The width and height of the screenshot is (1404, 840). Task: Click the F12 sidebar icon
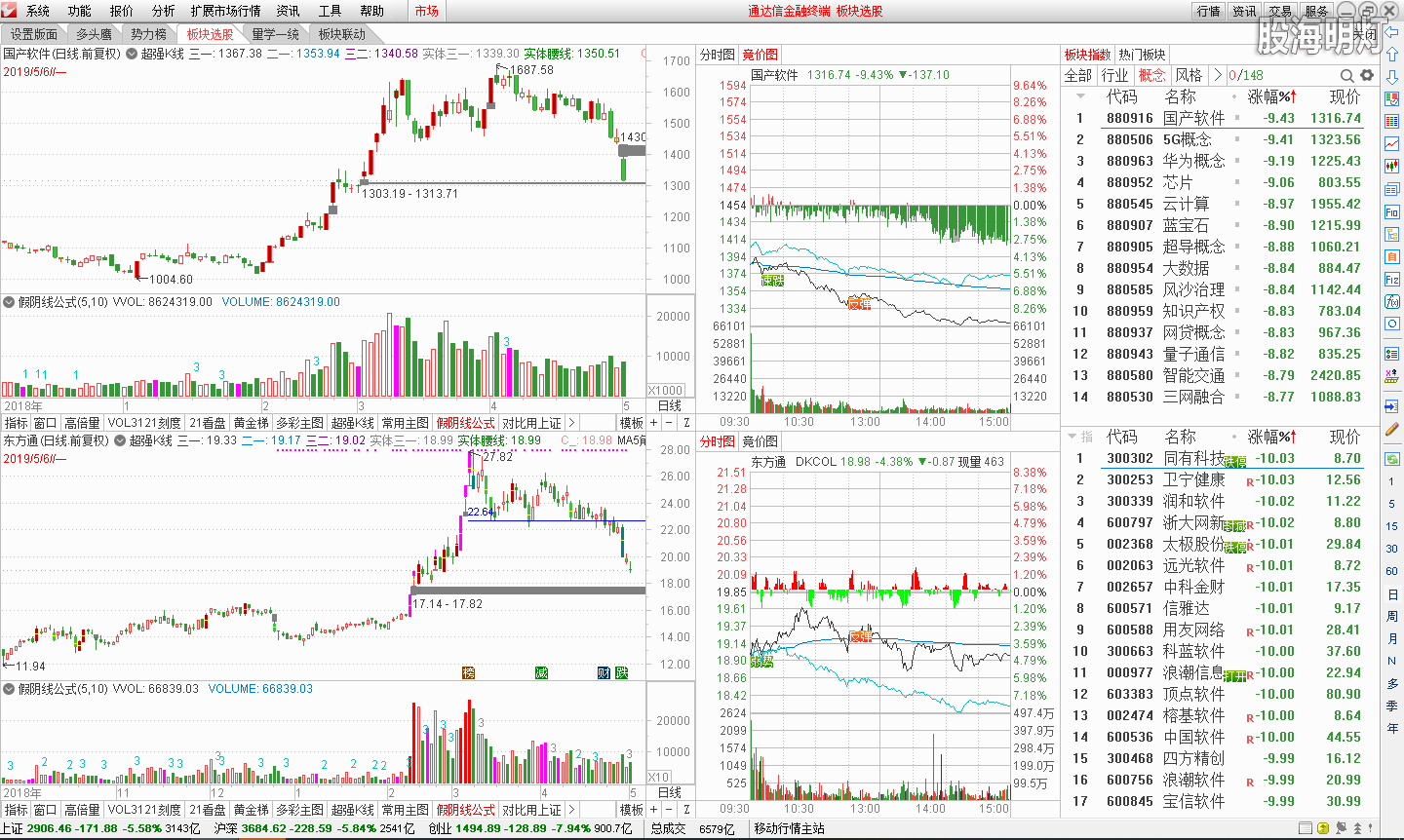1391,279
